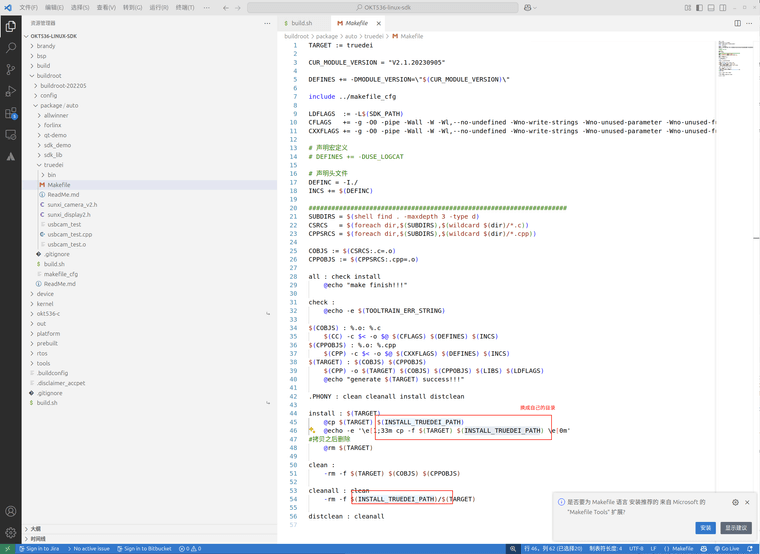The height and width of the screenshot is (554, 760).
Task: Go forward with the navigation arrow
Action: 238,8
